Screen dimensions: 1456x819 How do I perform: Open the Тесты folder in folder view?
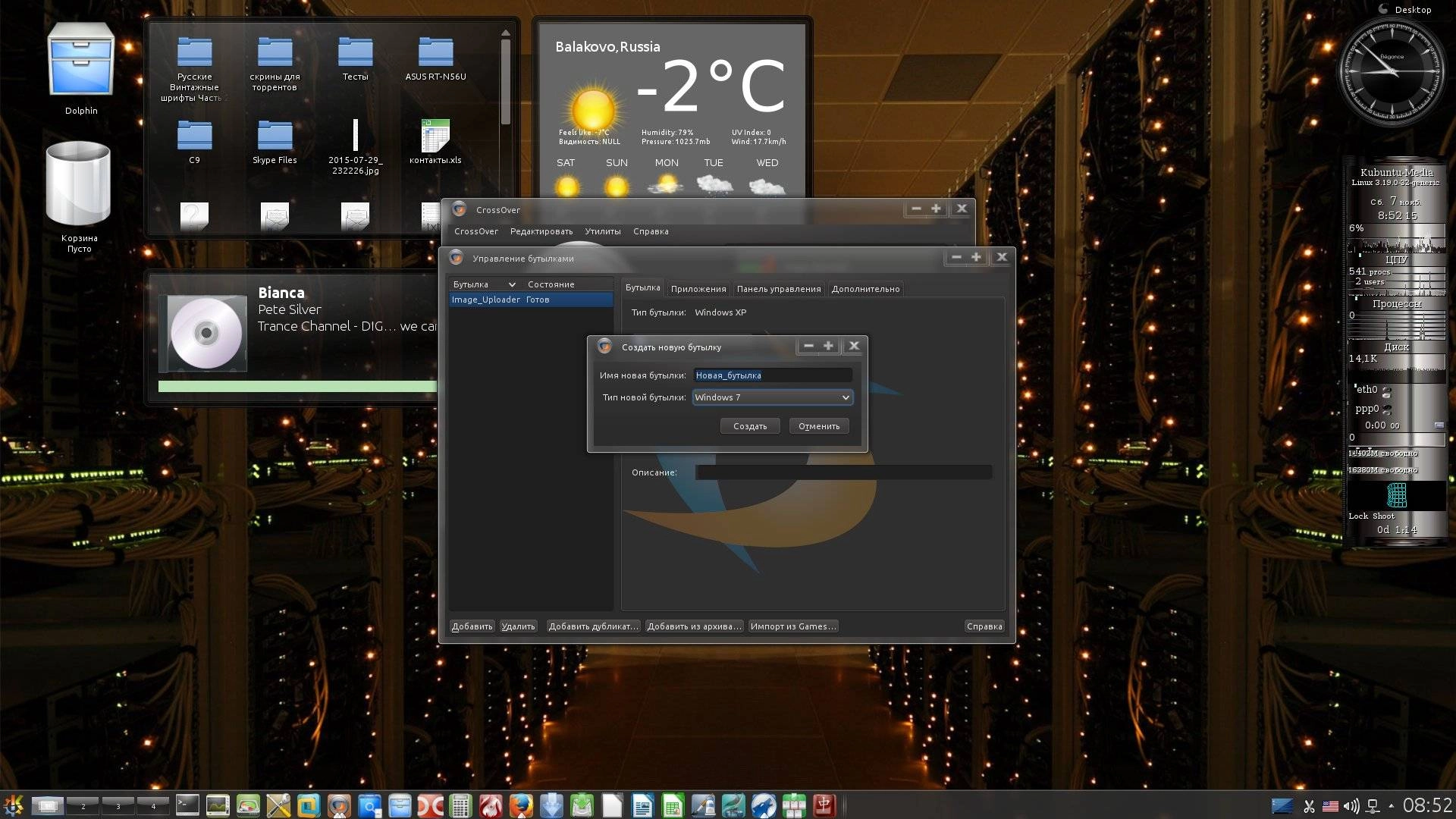point(355,58)
